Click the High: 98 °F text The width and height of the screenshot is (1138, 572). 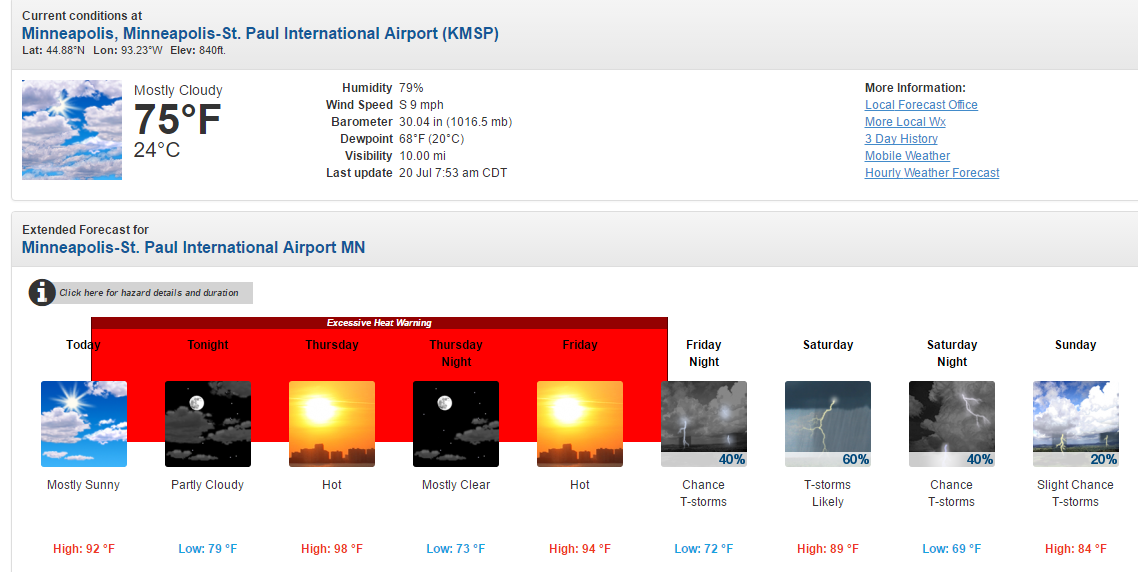point(332,549)
